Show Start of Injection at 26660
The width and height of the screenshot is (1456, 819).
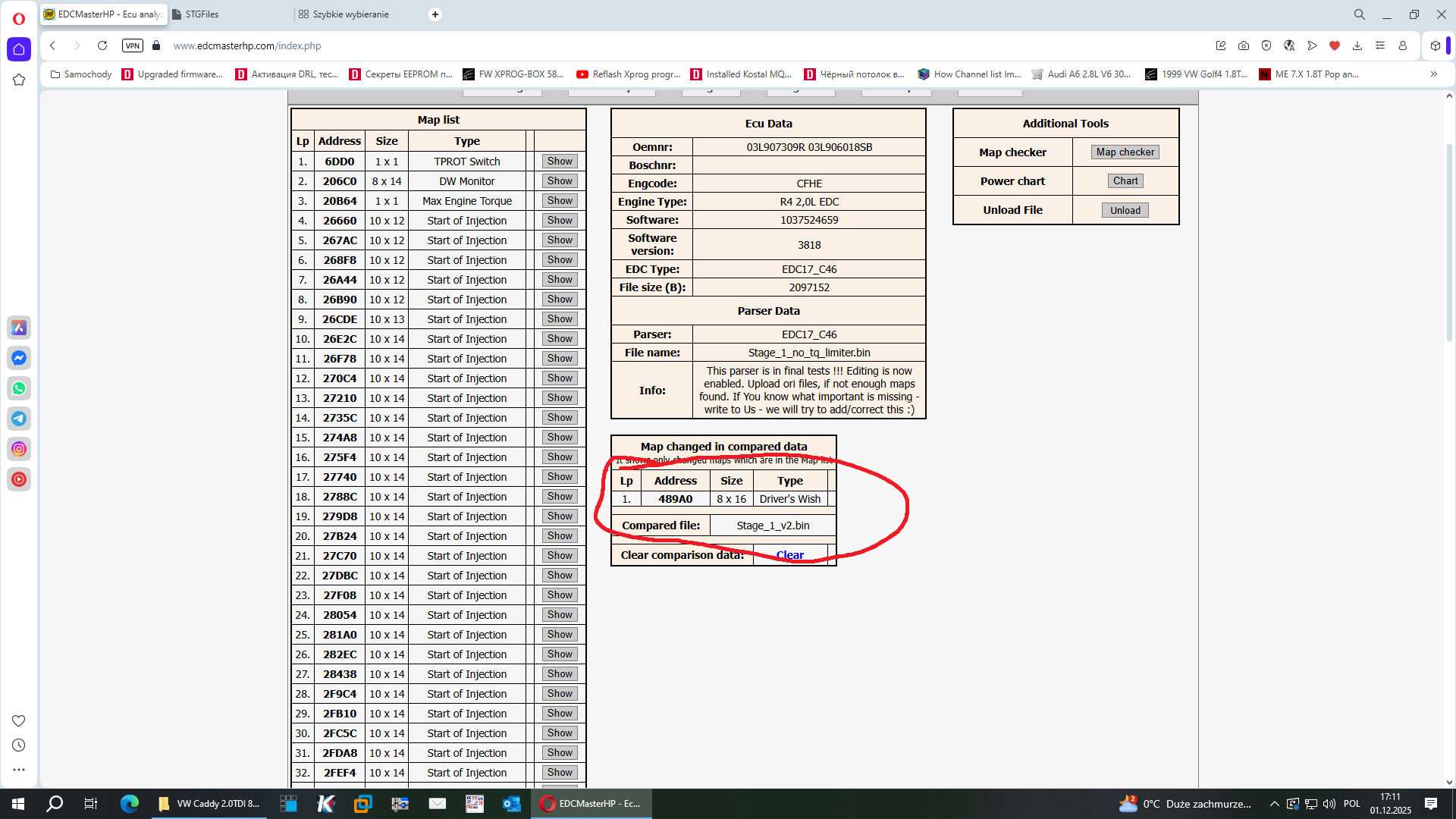pos(560,221)
